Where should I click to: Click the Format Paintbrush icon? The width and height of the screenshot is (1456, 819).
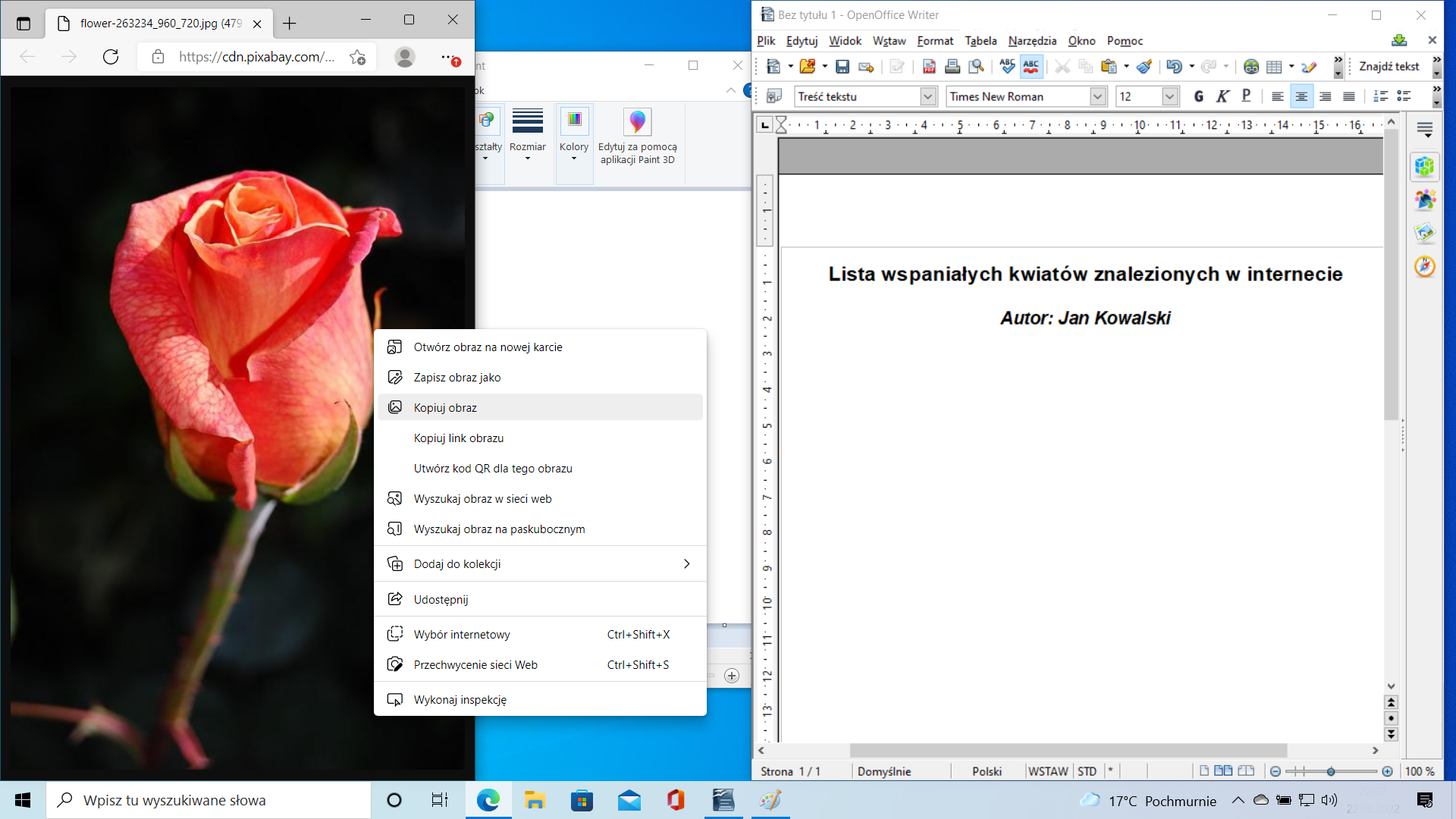[x=1145, y=67]
